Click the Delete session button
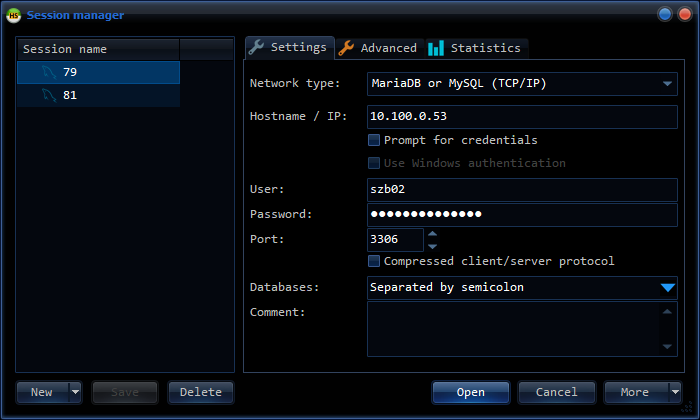The image size is (700, 420). pyautogui.click(x=200, y=392)
